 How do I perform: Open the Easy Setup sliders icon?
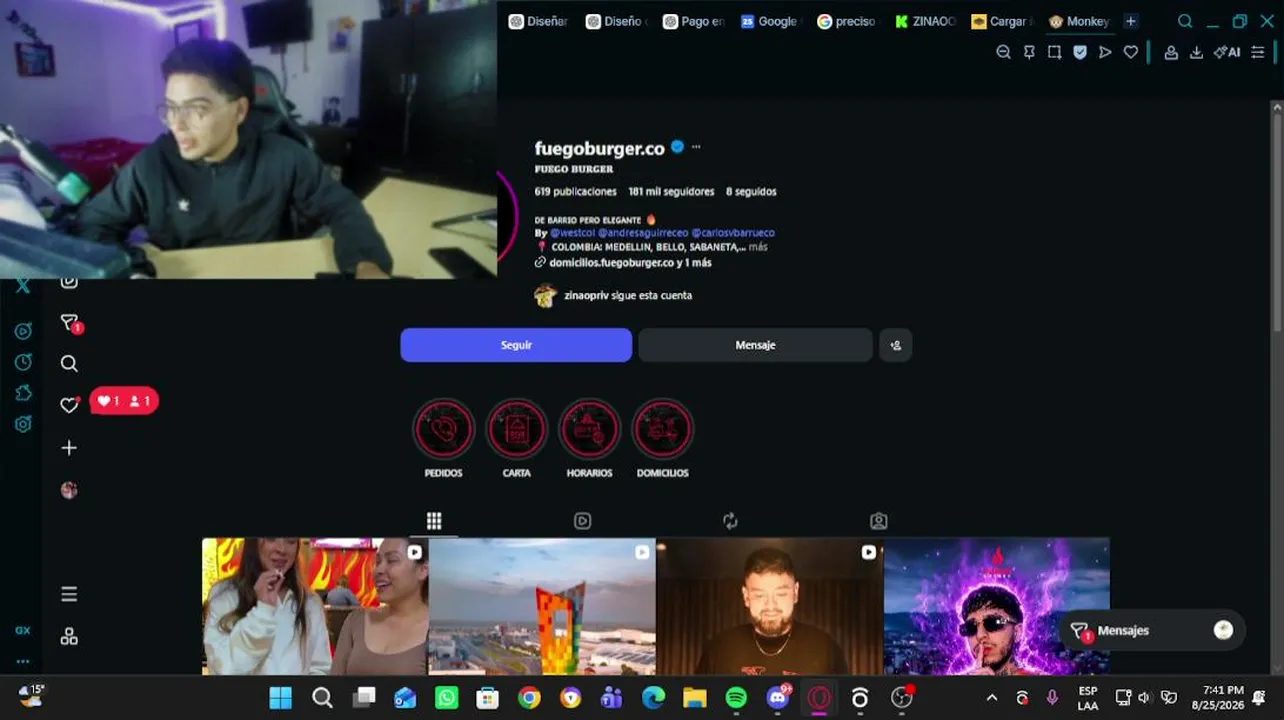pos(1258,52)
